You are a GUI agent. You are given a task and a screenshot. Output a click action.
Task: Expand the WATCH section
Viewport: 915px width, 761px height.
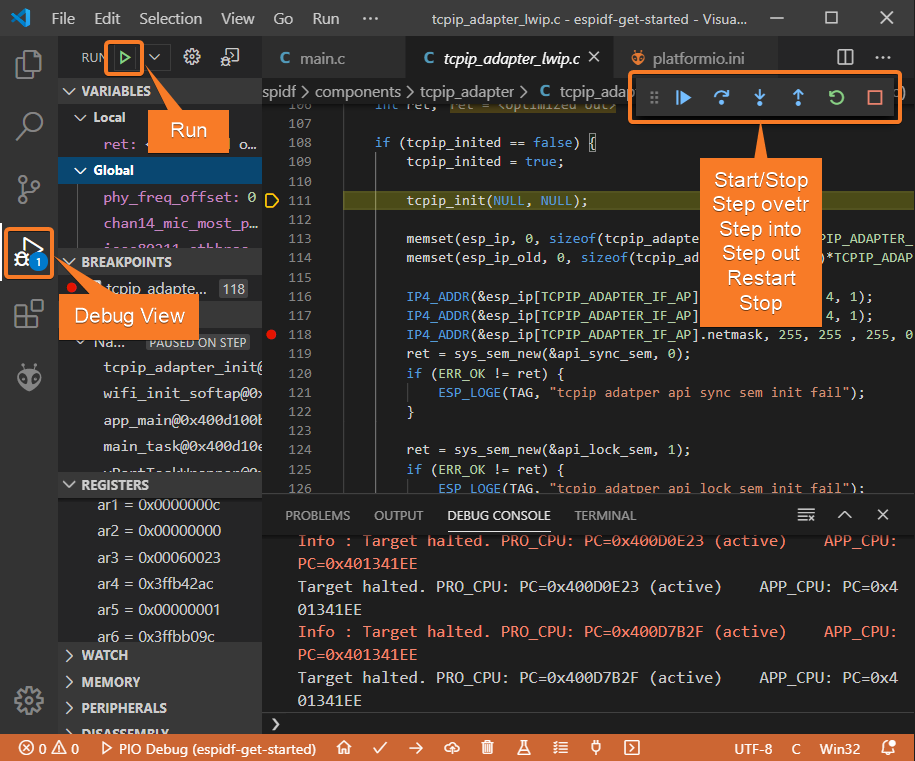click(104, 656)
